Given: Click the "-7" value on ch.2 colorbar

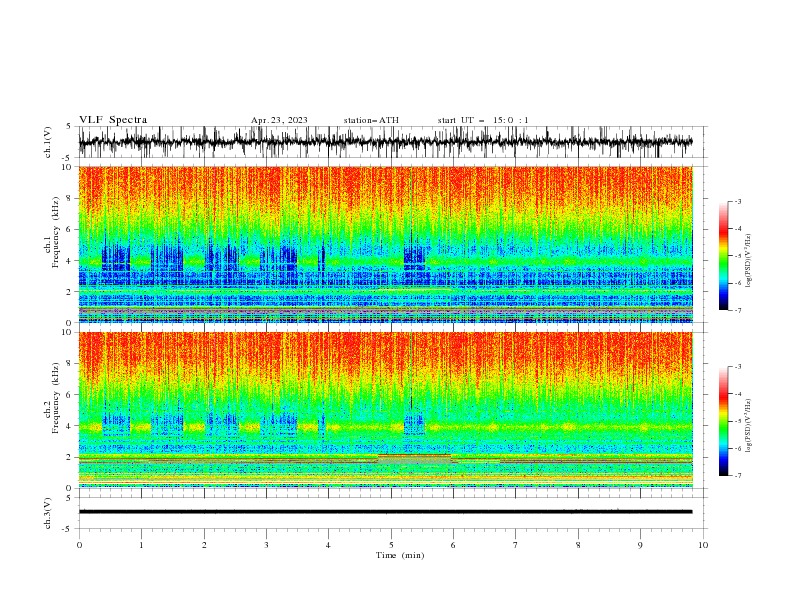Looking at the screenshot, I should click(737, 476).
